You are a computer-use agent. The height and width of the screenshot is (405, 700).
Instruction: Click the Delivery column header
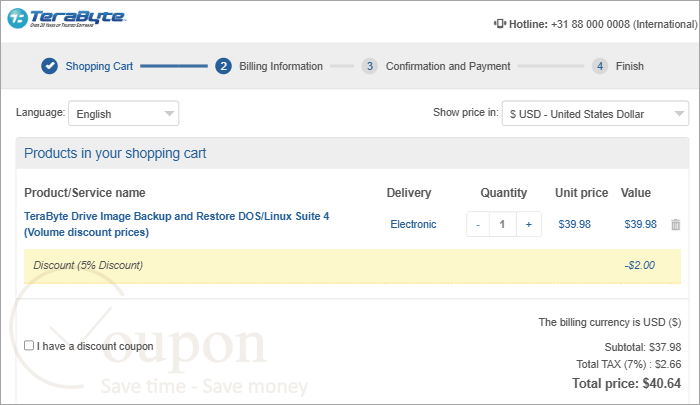(409, 193)
